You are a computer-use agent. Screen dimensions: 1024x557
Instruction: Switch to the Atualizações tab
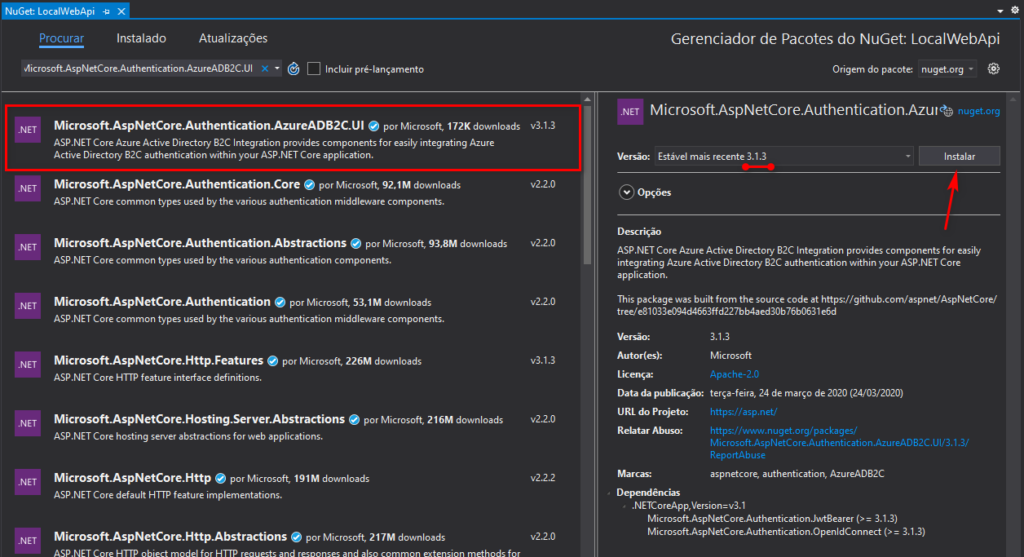tap(234, 38)
